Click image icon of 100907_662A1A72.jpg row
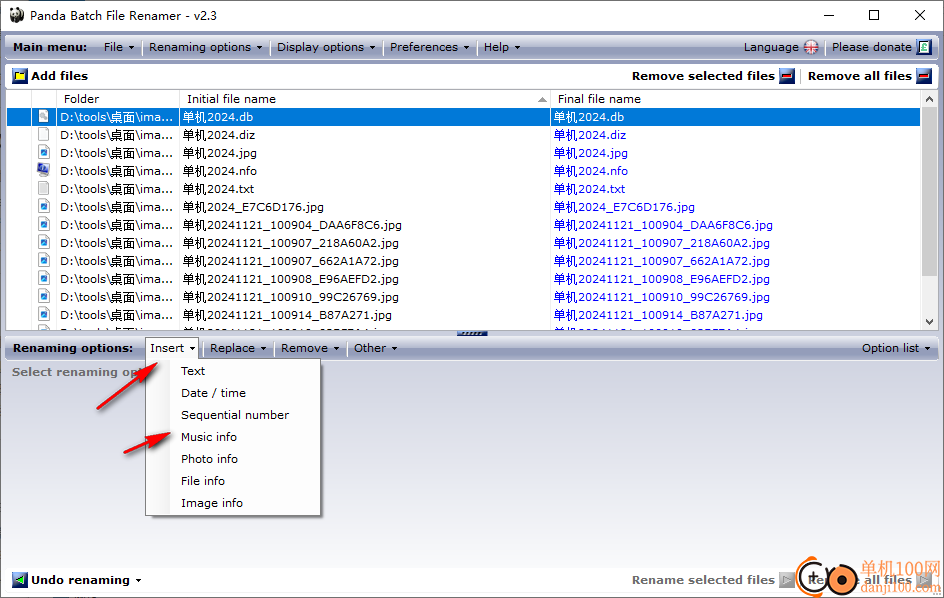The width and height of the screenshot is (944, 598). 43,261
